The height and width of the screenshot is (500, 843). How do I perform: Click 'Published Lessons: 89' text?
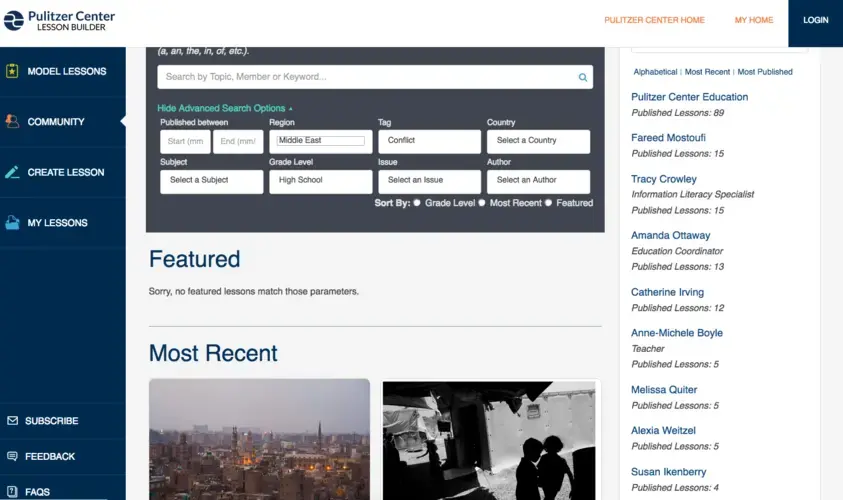point(677,113)
